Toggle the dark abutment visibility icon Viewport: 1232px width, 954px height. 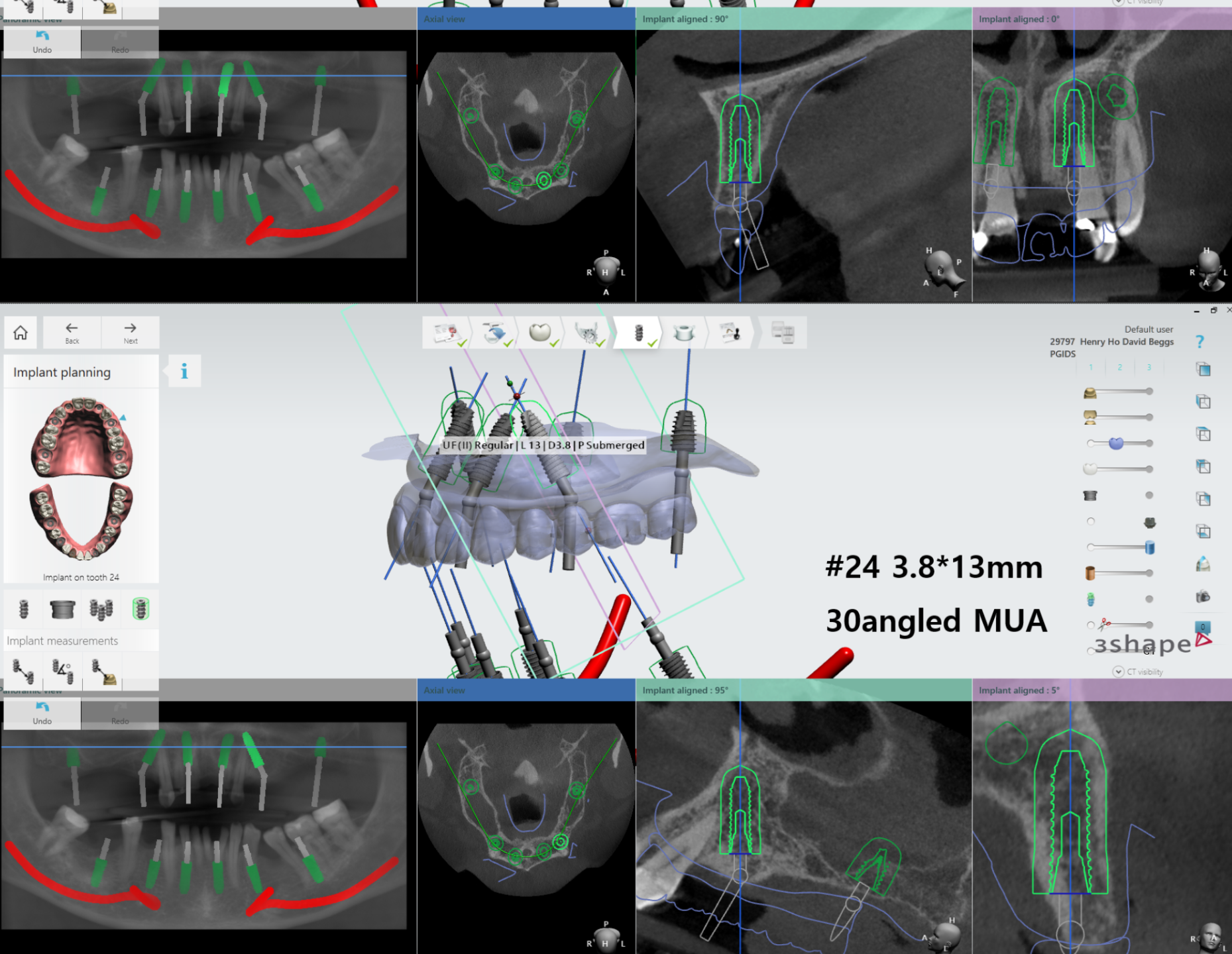(1150, 523)
